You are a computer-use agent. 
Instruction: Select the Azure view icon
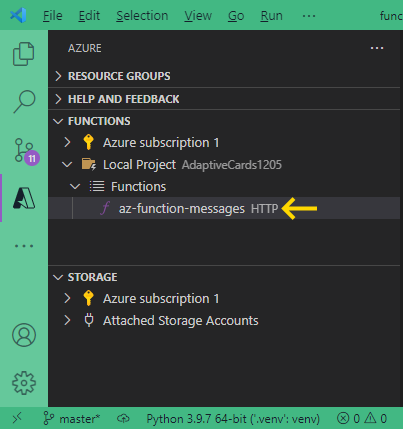point(24,198)
